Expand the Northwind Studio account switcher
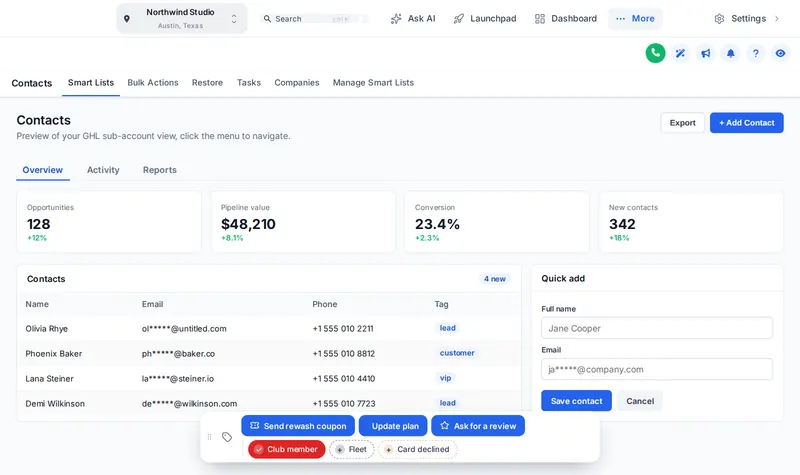Viewport: 800px width, 475px height. [182, 18]
